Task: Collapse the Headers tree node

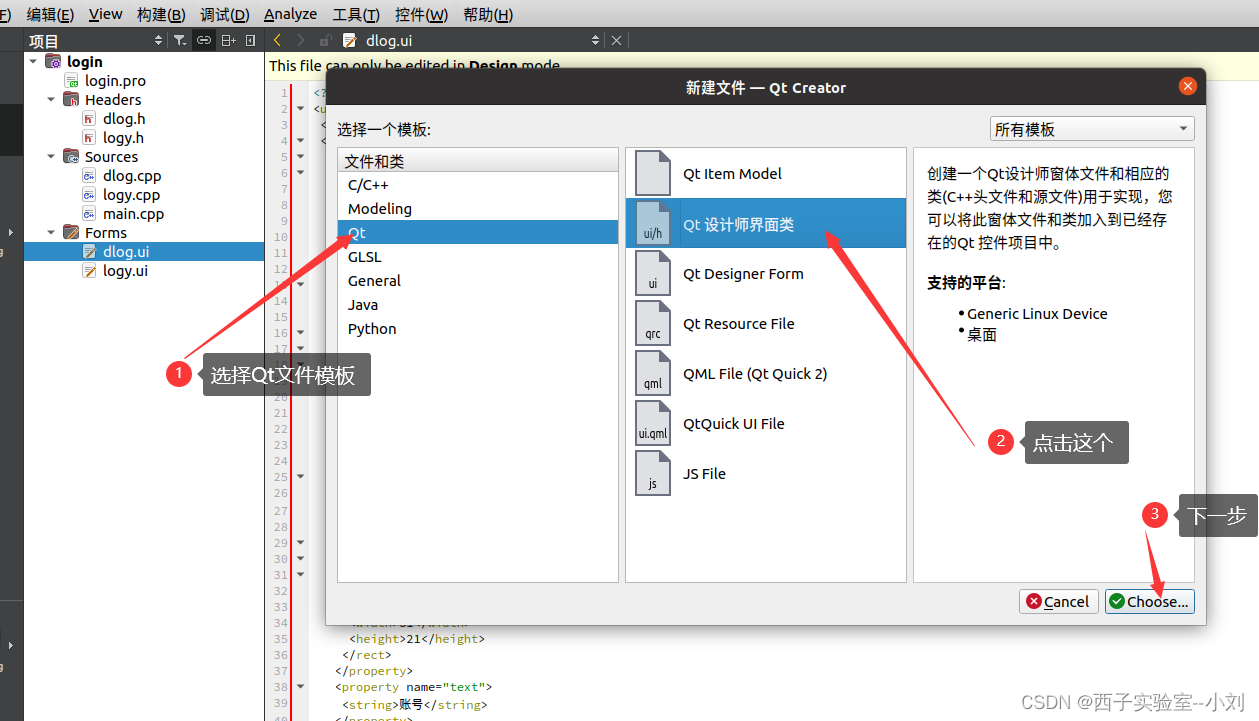Action: coord(51,100)
